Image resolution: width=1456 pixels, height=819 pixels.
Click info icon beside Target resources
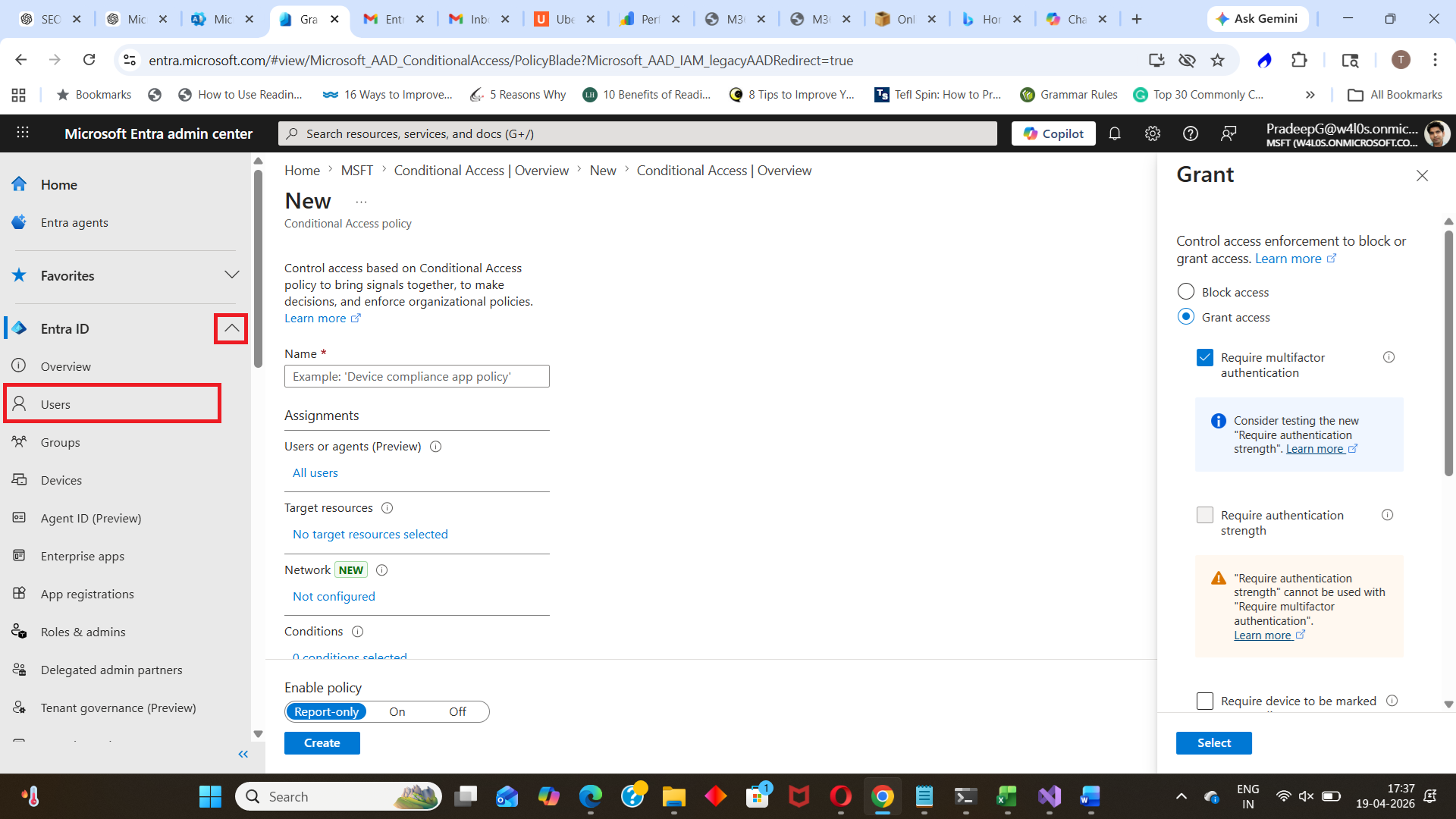click(387, 508)
